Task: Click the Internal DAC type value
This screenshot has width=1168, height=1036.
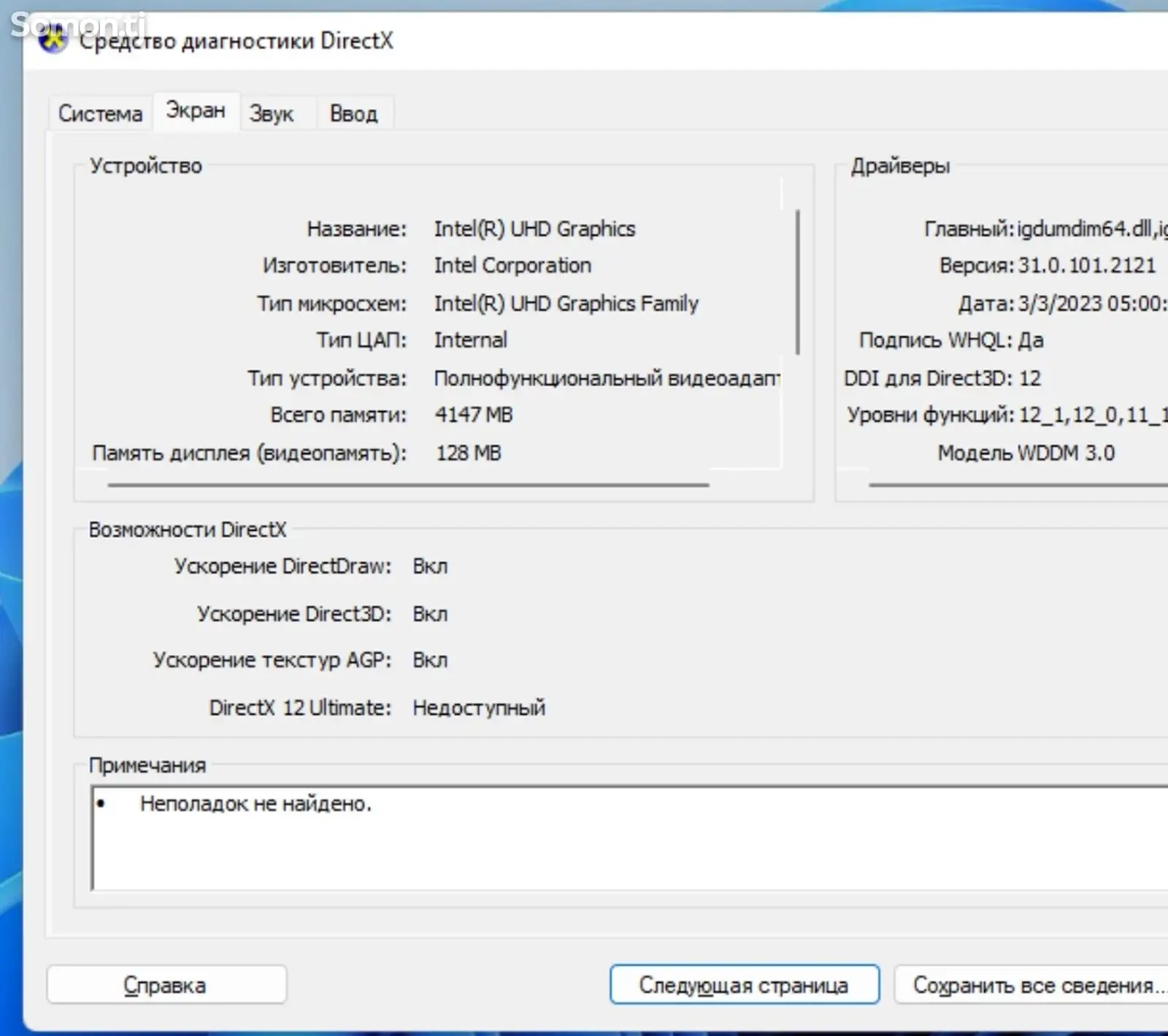Action: coord(470,340)
